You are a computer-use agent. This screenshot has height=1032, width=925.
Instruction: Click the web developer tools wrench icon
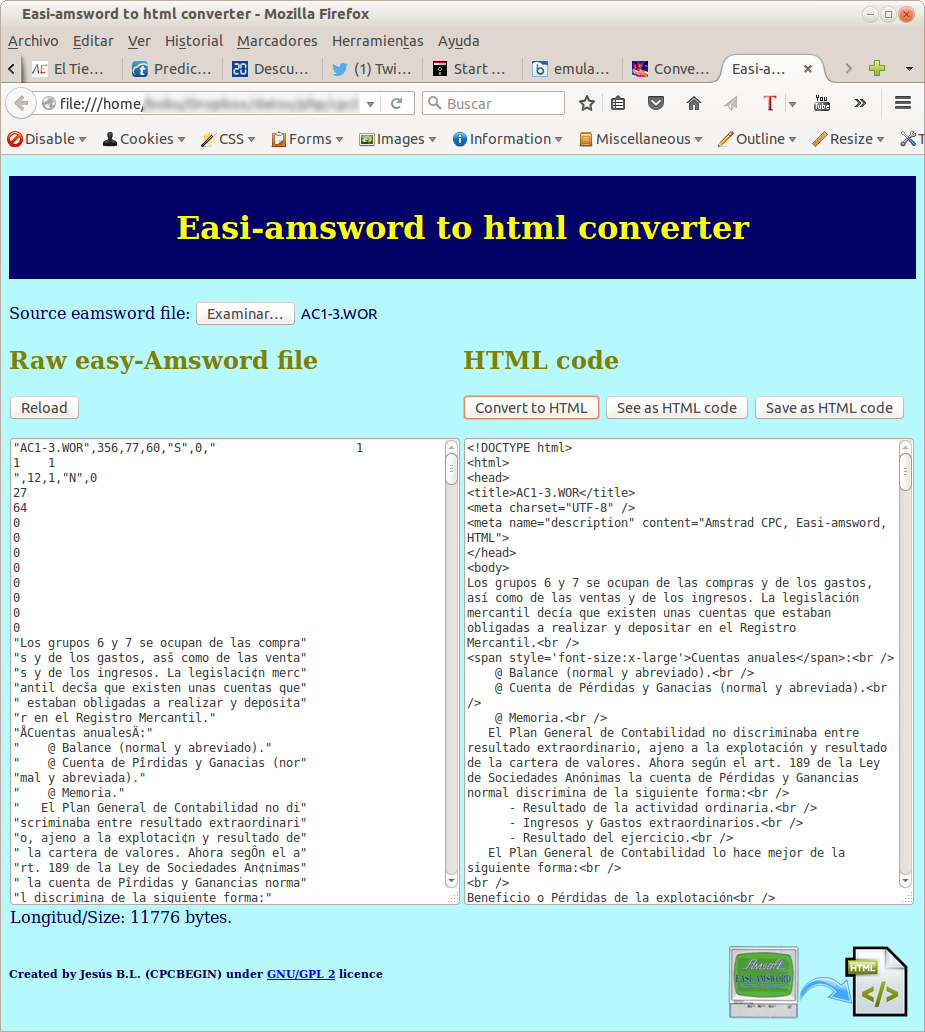pos(909,139)
